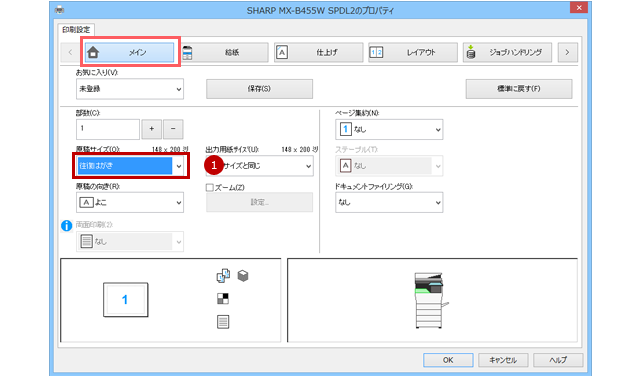Screen dimensions: 640x376
Task: Click the 標準に戻す(F) button
Action: point(519,89)
